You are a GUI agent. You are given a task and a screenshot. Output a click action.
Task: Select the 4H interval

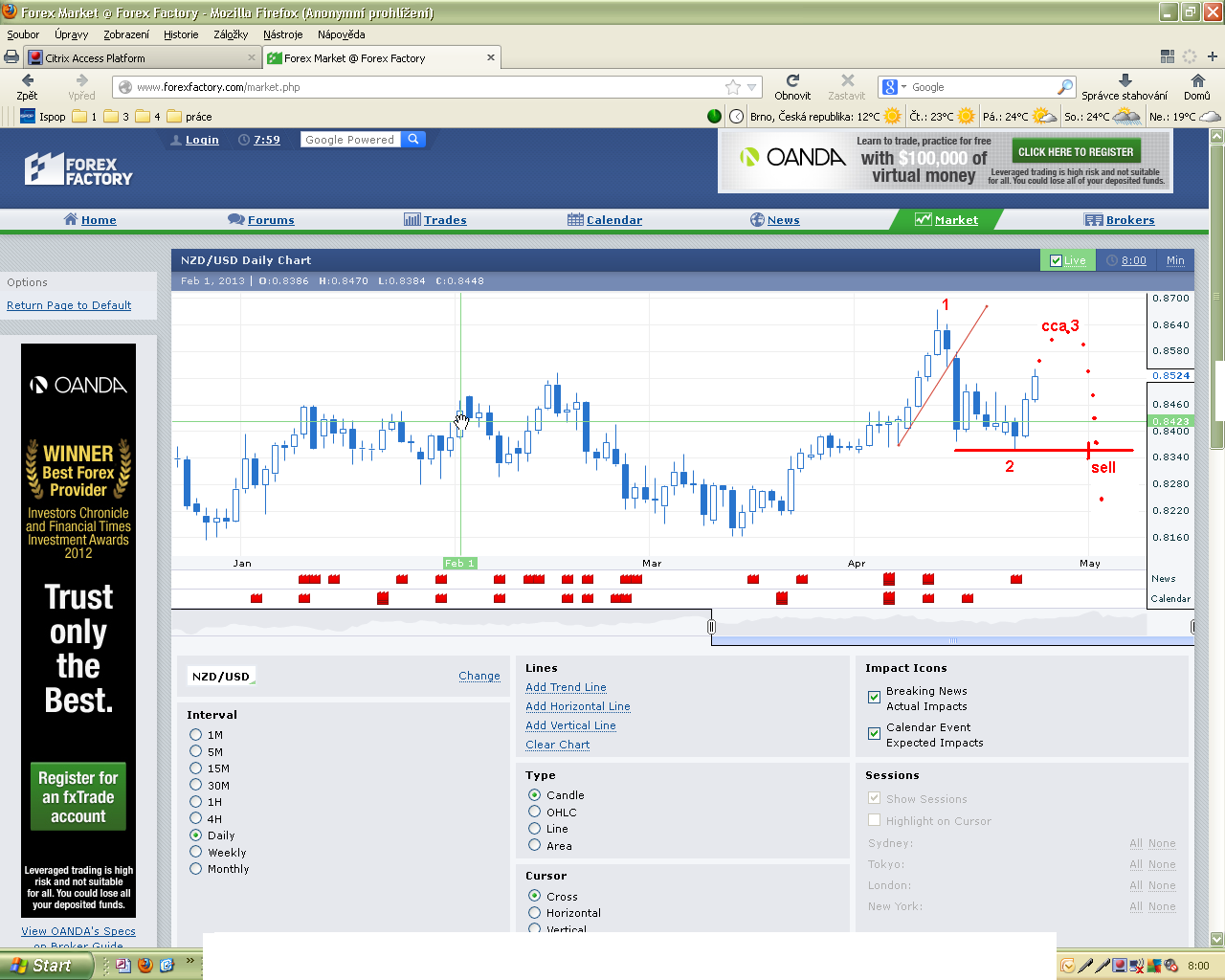coord(196,819)
